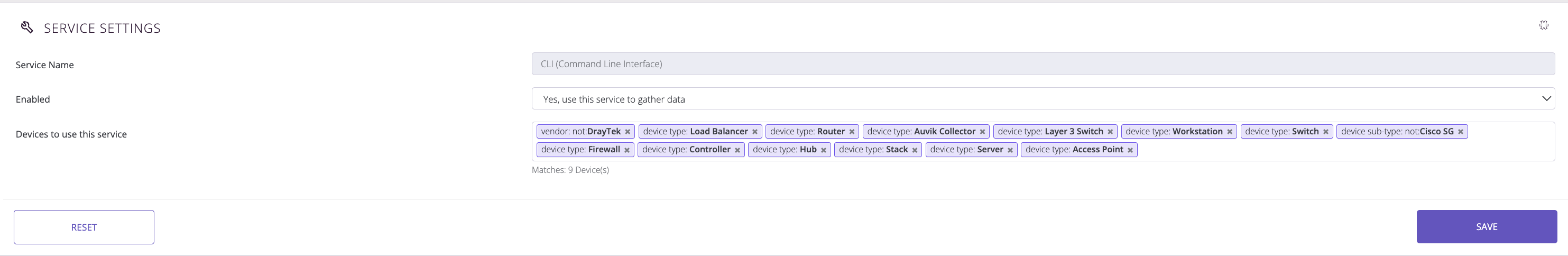Remove the Access Point tag
1568x256 pixels.
[x=1130, y=150]
